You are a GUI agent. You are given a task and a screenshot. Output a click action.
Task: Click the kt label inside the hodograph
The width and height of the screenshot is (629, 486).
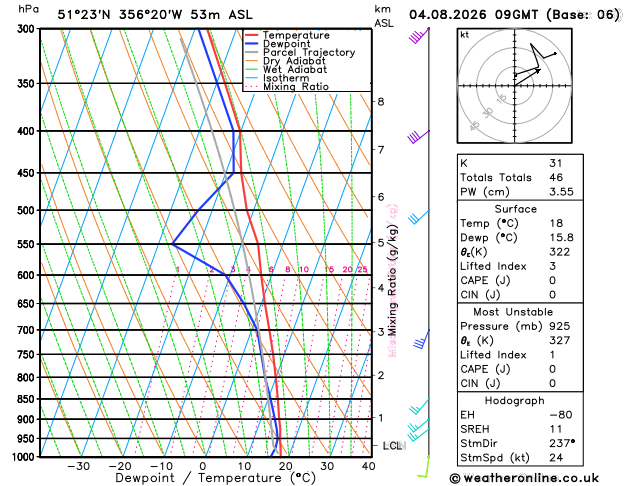coord(465,35)
